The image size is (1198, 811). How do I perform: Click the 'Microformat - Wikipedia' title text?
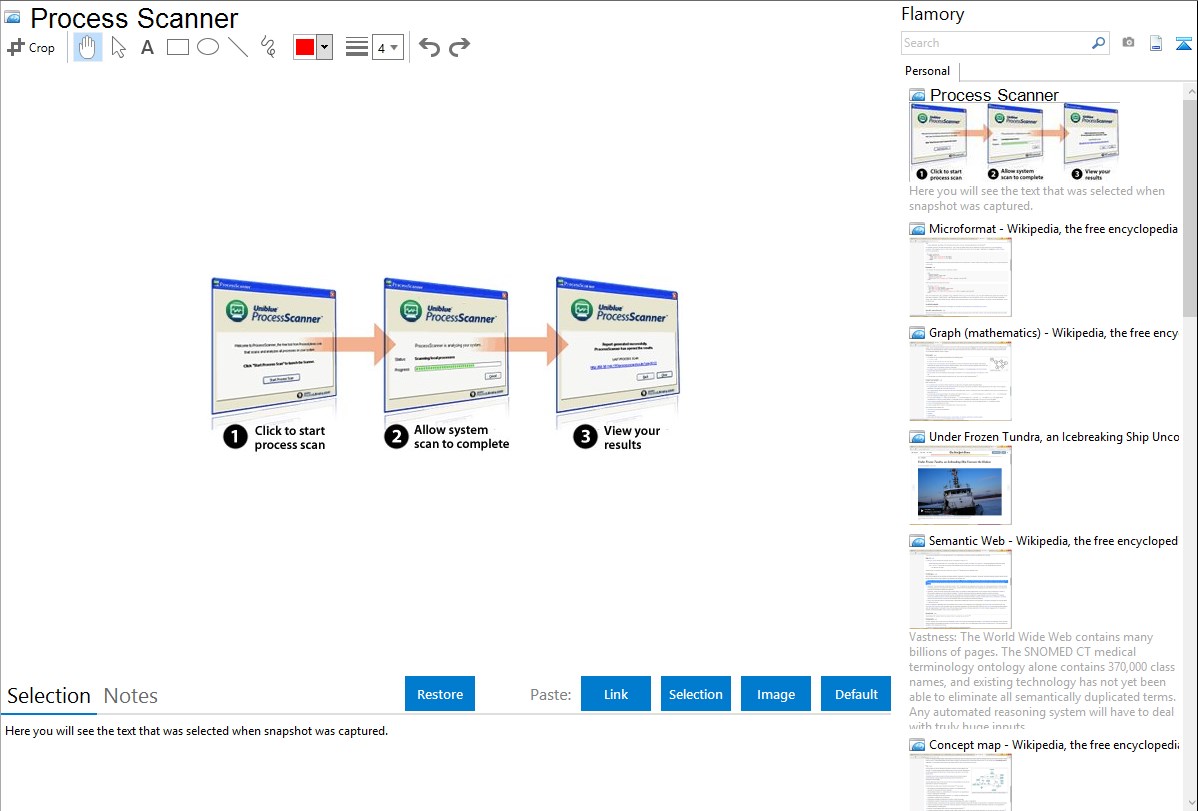tap(1054, 229)
